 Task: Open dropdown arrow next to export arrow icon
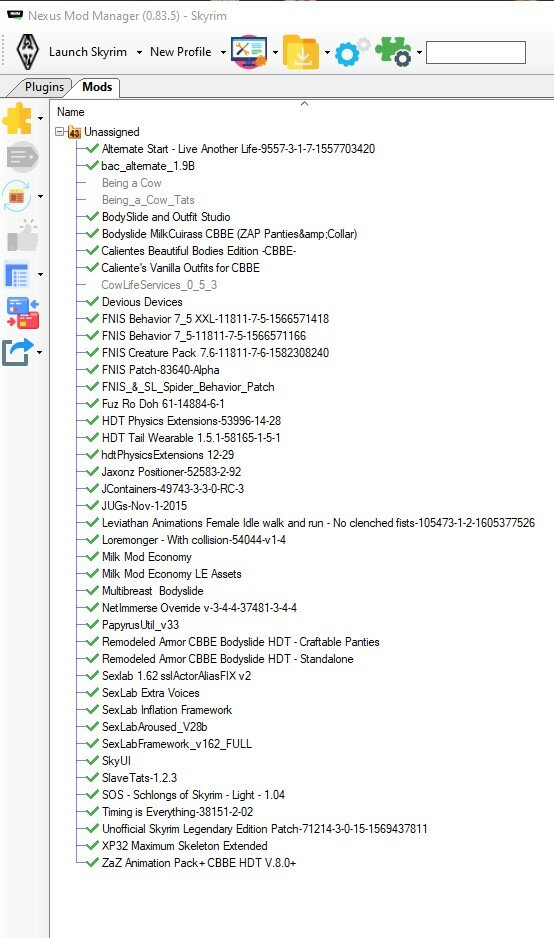pyautogui.click(x=39, y=352)
